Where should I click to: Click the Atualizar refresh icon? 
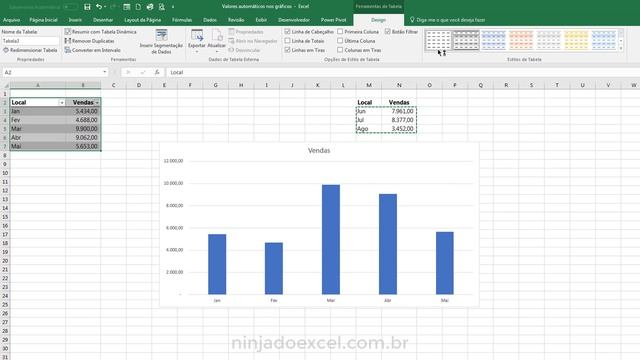pos(217,36)
